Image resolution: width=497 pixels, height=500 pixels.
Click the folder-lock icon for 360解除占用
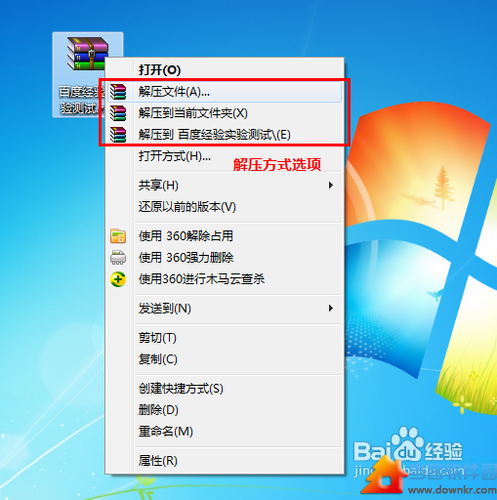[x=118, y=236]
